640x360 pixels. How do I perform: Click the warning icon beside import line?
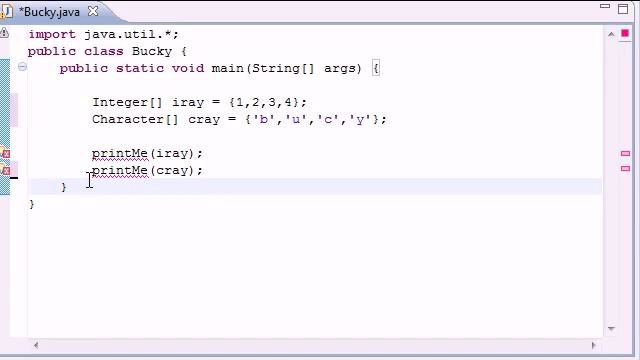tap(4, 33)
